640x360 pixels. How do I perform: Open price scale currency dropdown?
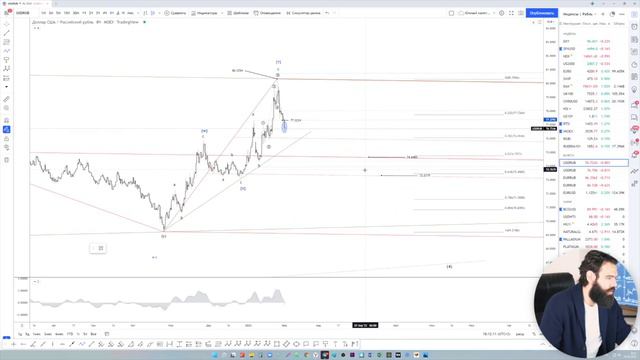click(x=550, y=22)
